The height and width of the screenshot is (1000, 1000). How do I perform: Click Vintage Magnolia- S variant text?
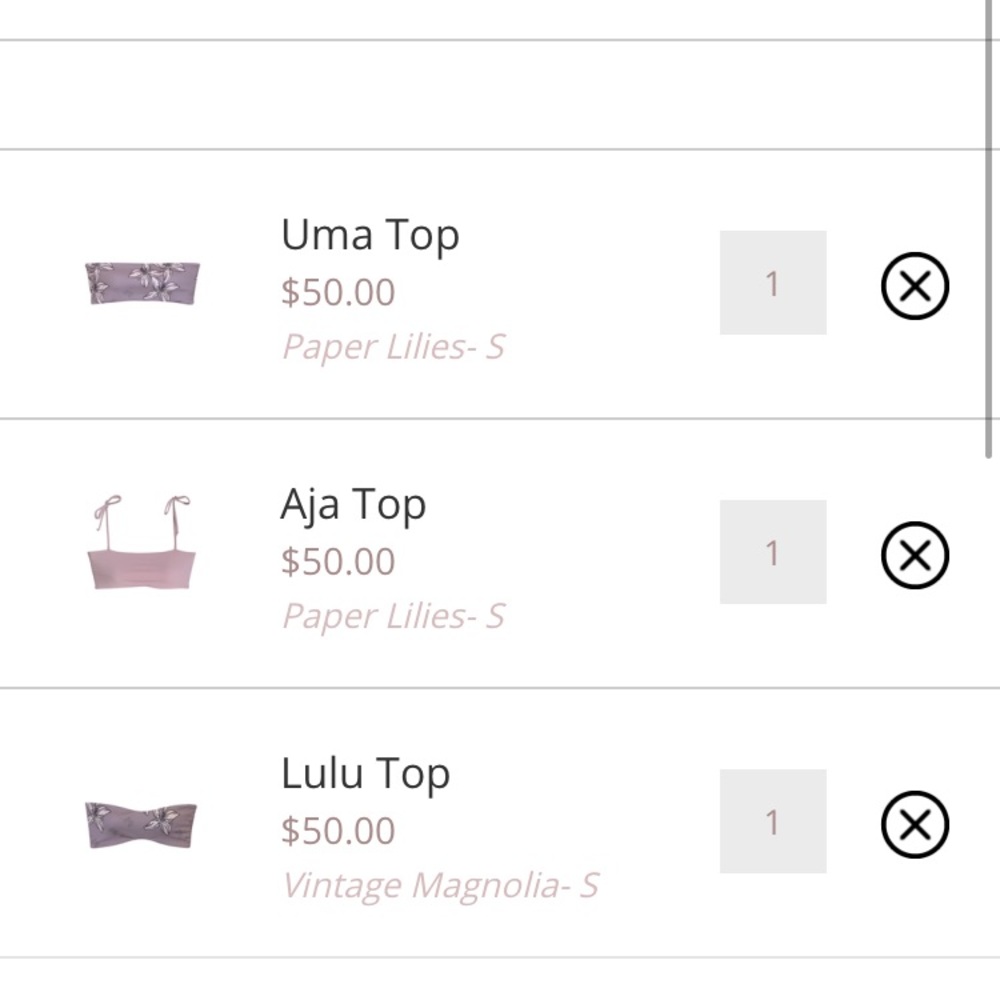pyautogui.click(x=440, y=885)
